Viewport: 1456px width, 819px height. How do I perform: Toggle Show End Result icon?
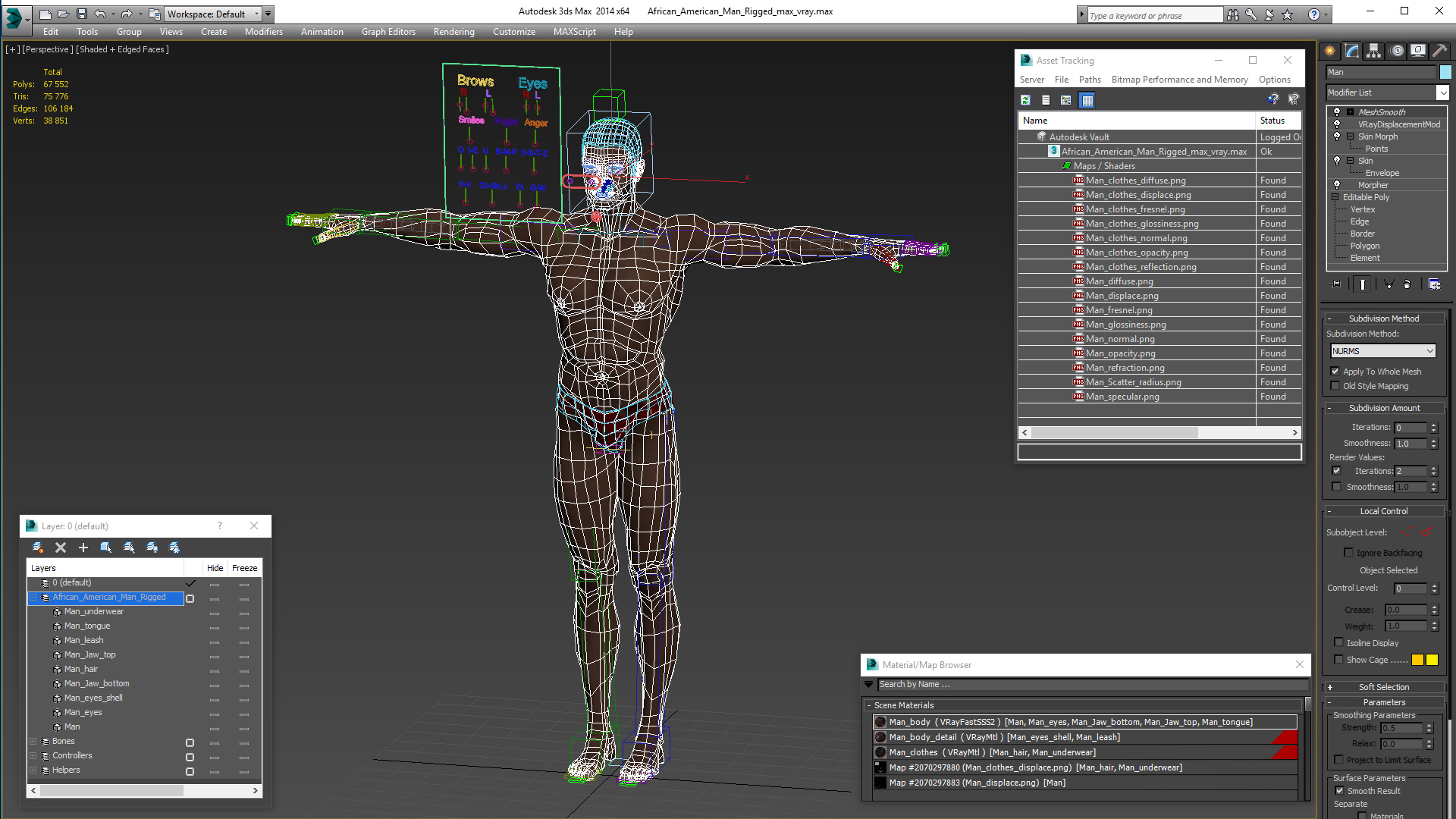click(1363, 284)
